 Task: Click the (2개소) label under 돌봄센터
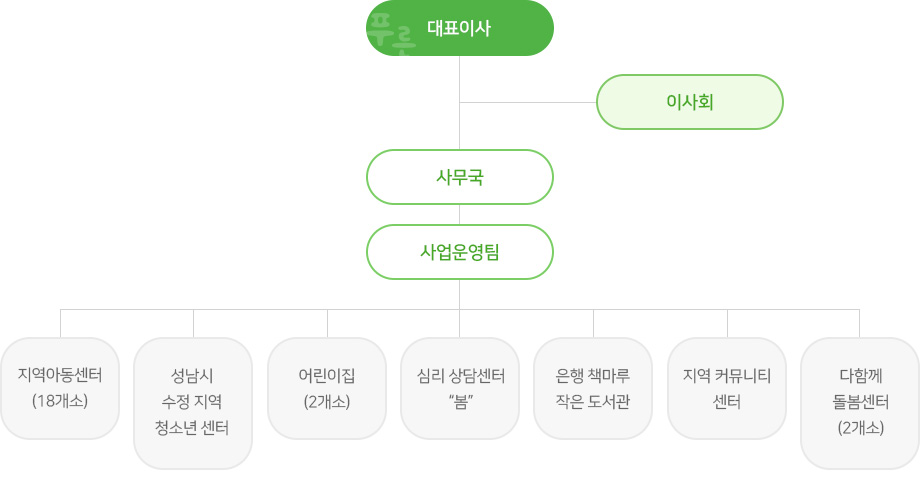tap(861, 428)
